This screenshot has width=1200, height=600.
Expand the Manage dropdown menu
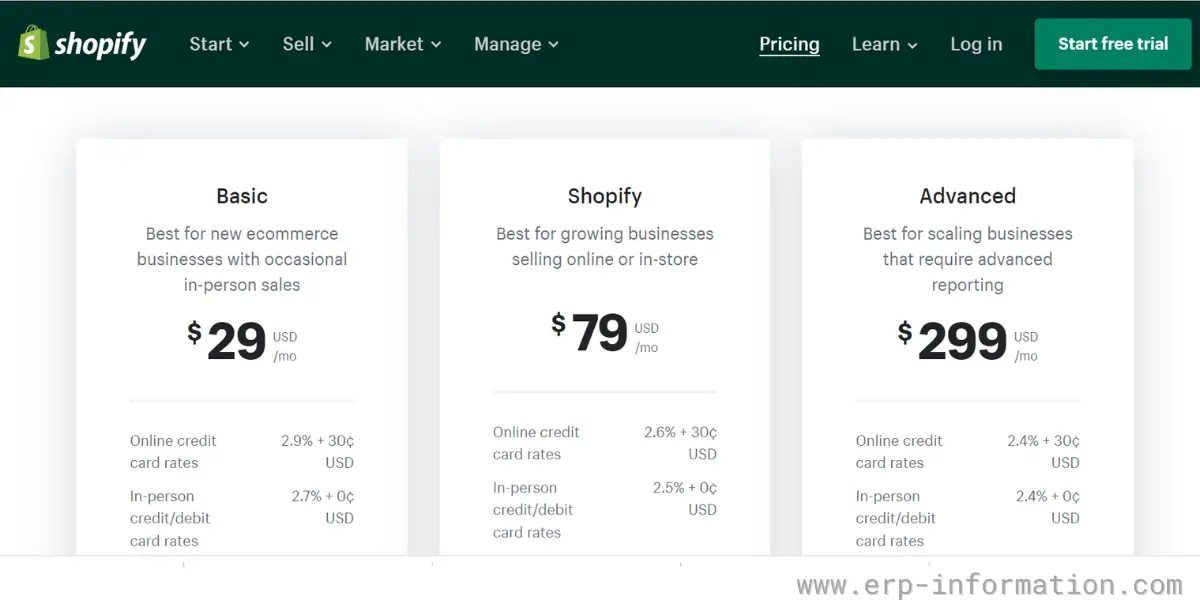click(516, 44)
